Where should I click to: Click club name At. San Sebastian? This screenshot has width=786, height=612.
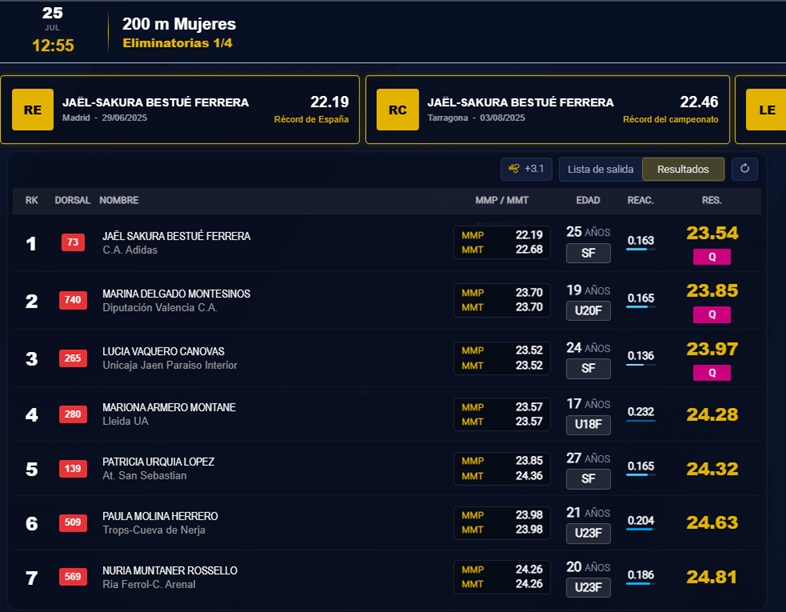point(144,476)
